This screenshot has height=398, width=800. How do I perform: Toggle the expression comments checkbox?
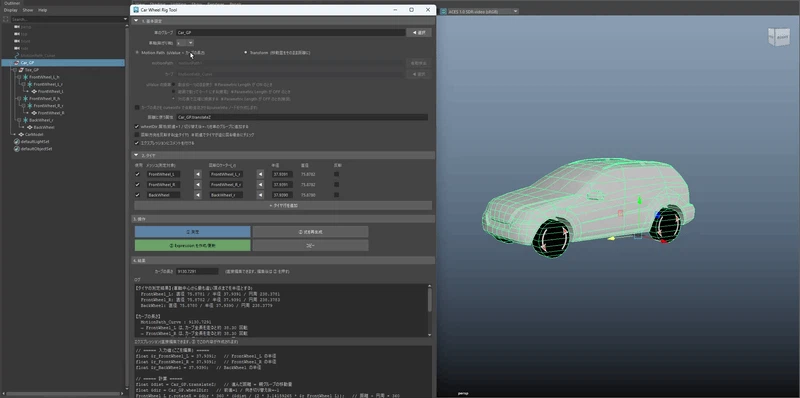pyautogui.click(x=137, y=143)
